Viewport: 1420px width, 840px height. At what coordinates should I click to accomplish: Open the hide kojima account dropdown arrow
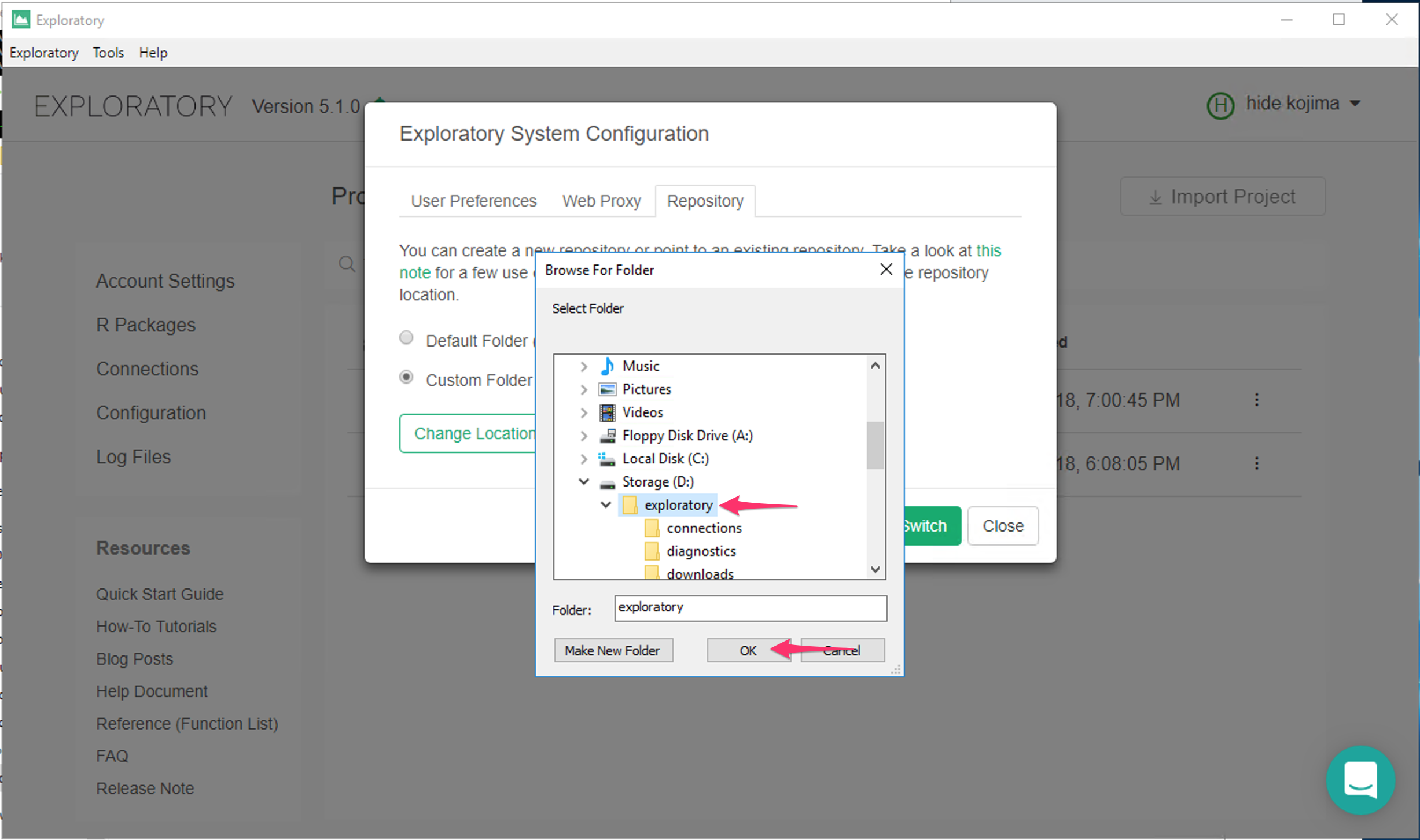[x=1355, y=104]
